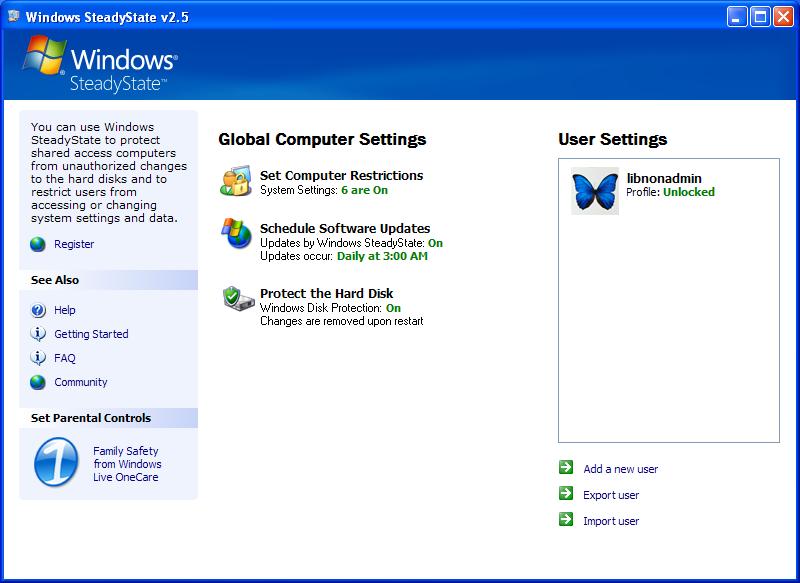This screenshot has width=800, height=583.
Task: Select the libnonadmin user name
Action: click(664, 179)
